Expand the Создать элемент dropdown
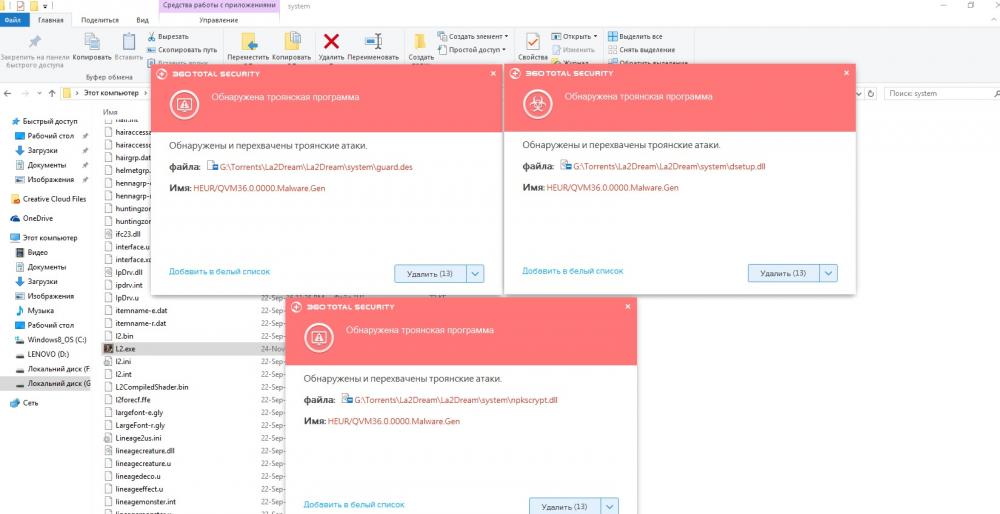1000x514 pixels. pyautogui.click(x=477, y=36)
